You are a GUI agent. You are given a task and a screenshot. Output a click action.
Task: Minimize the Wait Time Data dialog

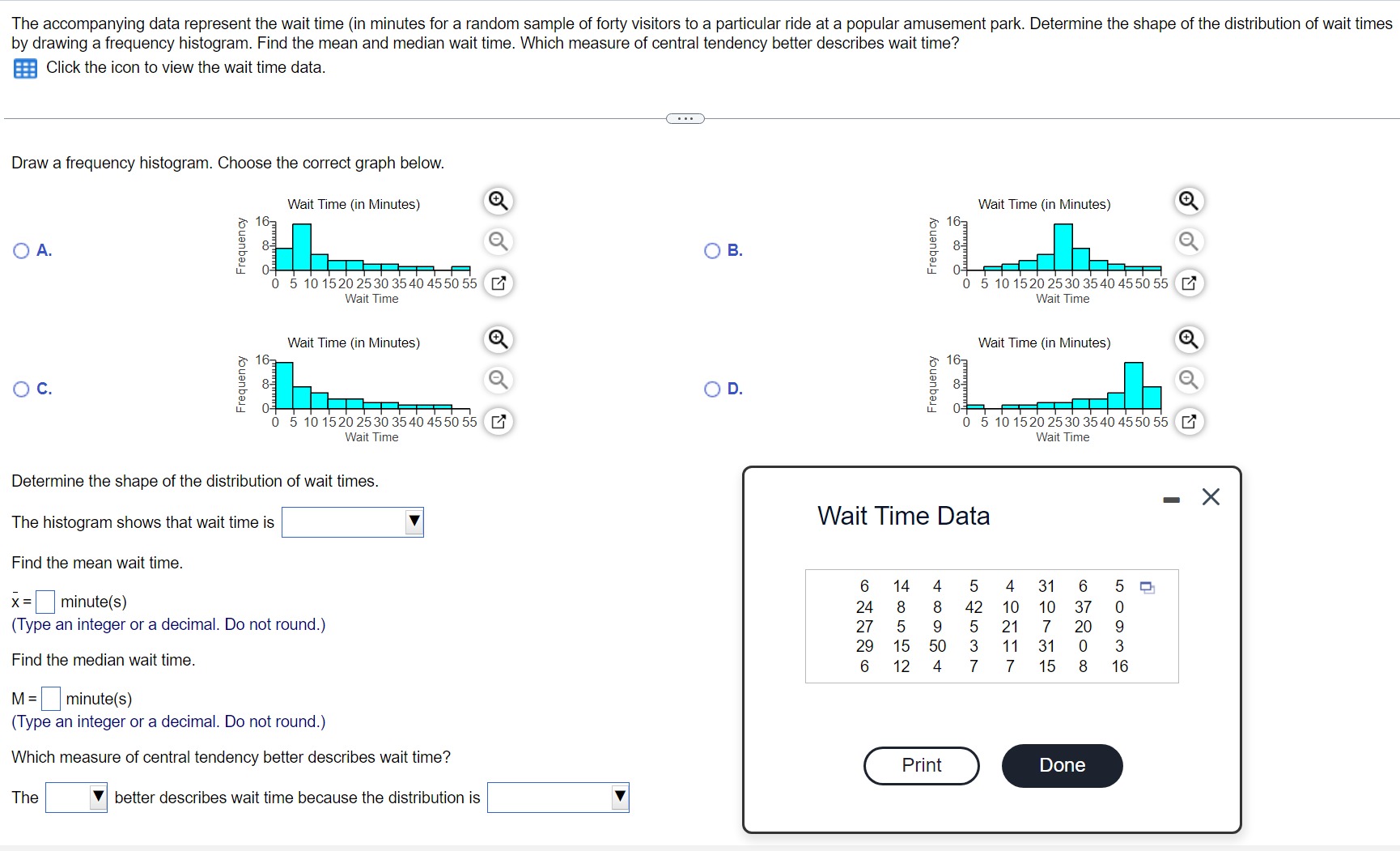pos(1171,499)
